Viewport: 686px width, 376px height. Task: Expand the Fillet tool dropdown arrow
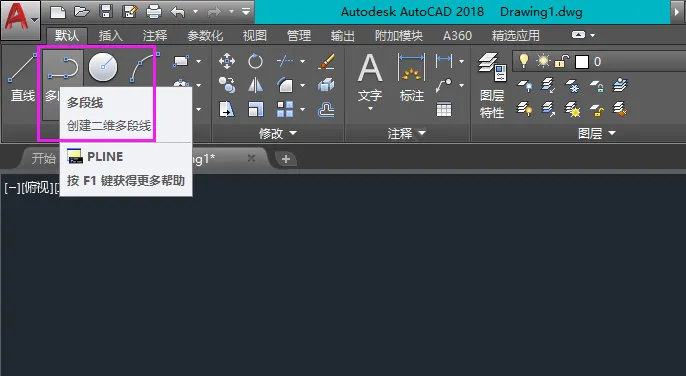pos(302,85)
